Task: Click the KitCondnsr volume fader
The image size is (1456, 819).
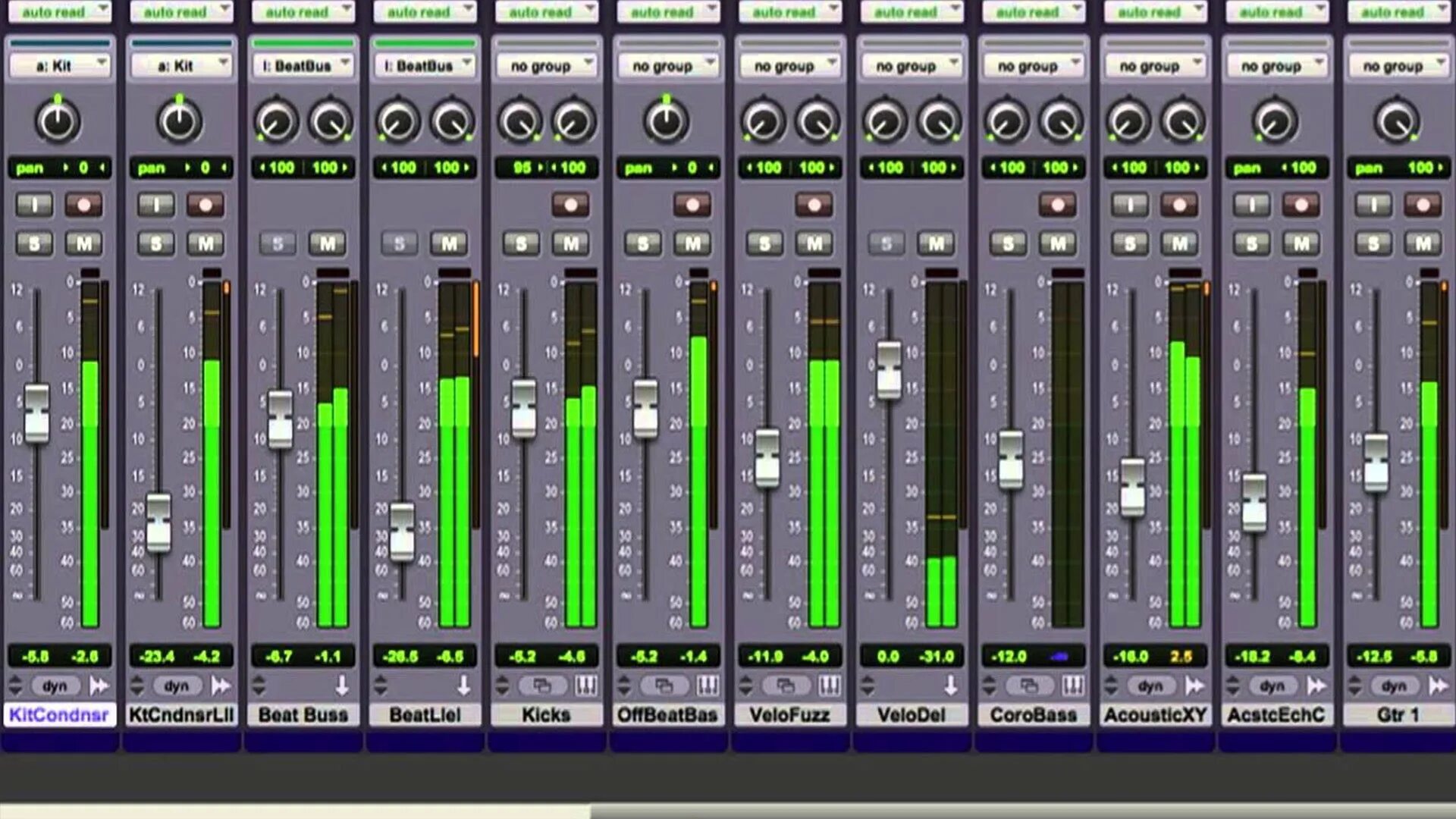Action: (x=36, y=413)
